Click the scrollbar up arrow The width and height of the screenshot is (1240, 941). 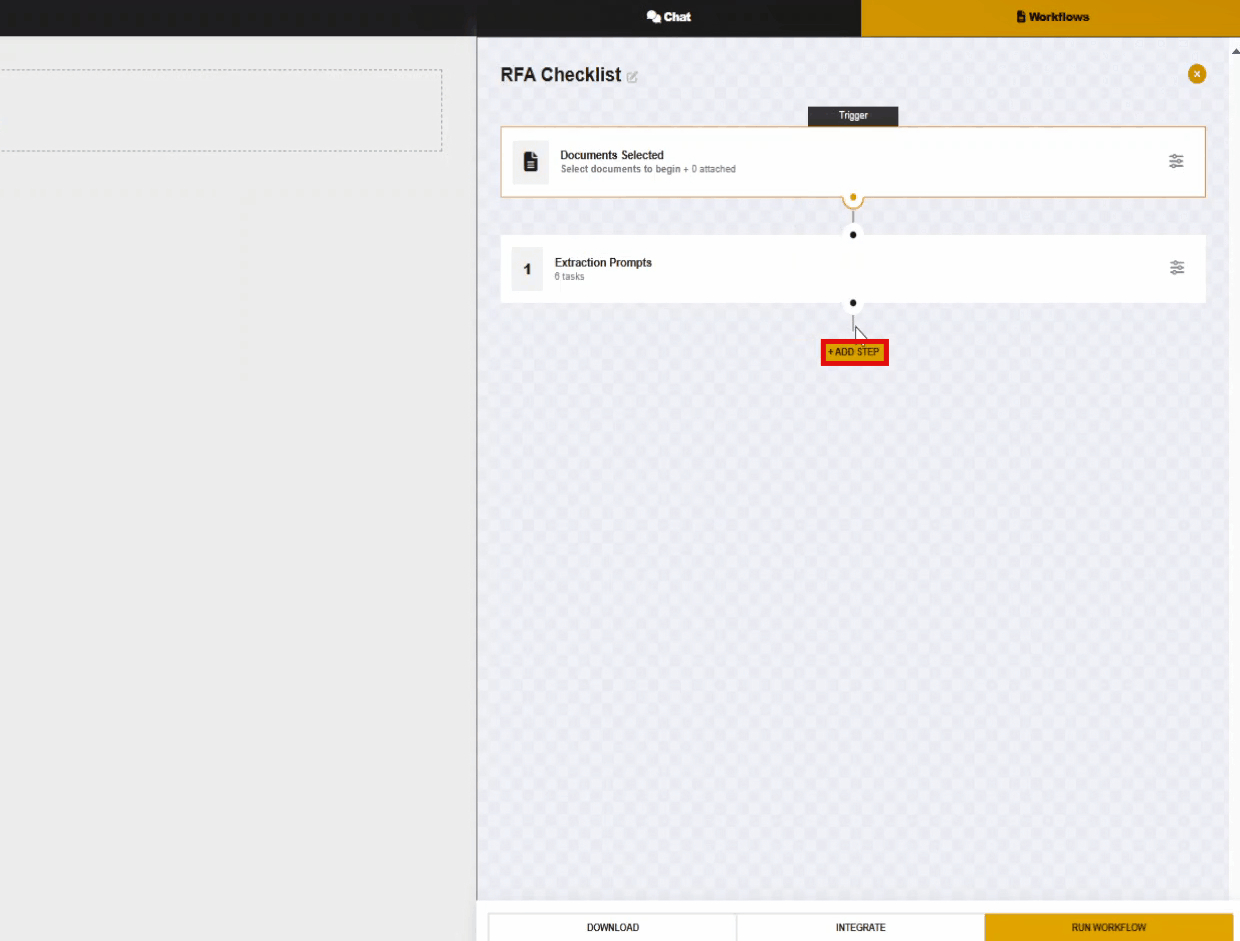1233,48
